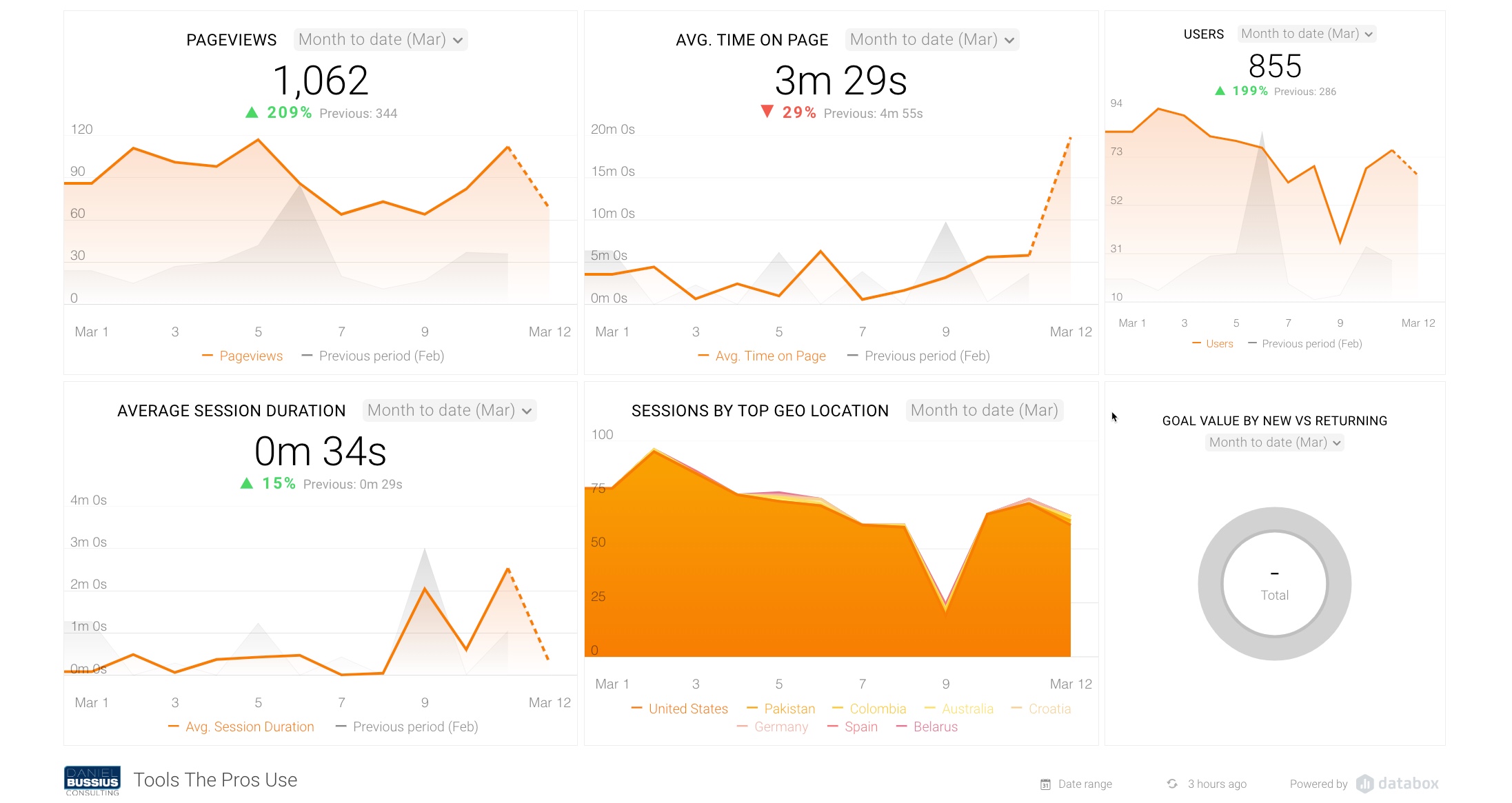Open dropdown under Goal Value by New vs Returning
This screenshot has height=803, width=1512.
tap(1273, 442)
